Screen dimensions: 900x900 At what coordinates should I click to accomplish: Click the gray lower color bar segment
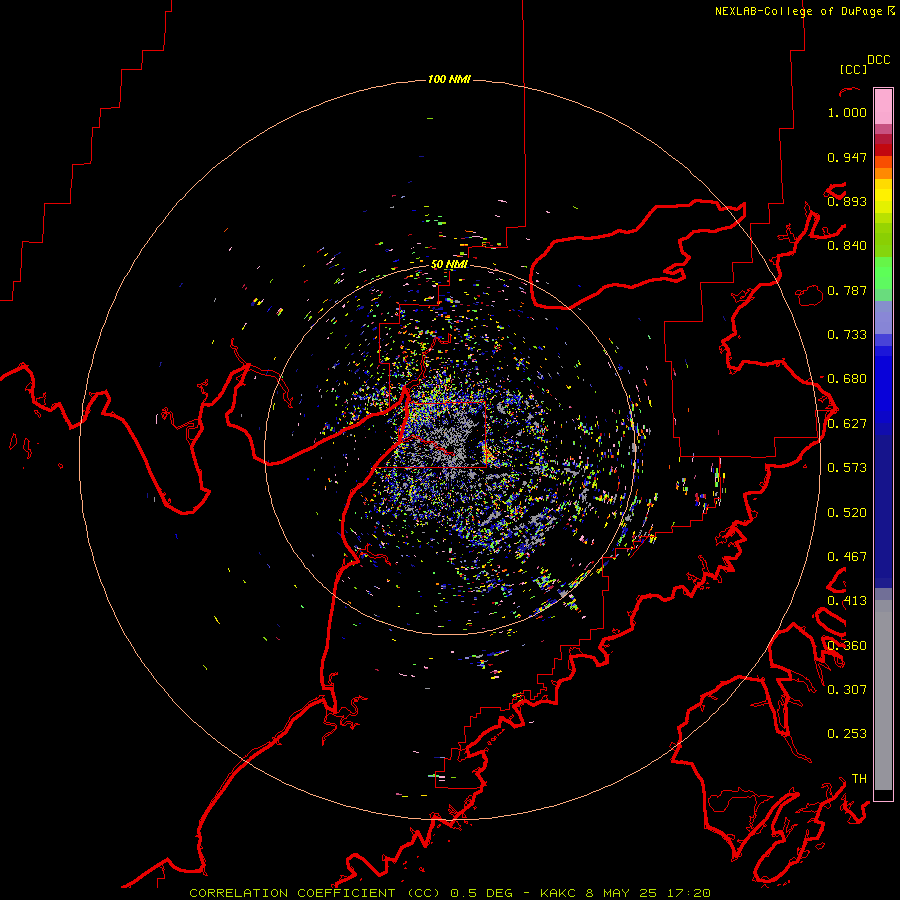[883, 695]
